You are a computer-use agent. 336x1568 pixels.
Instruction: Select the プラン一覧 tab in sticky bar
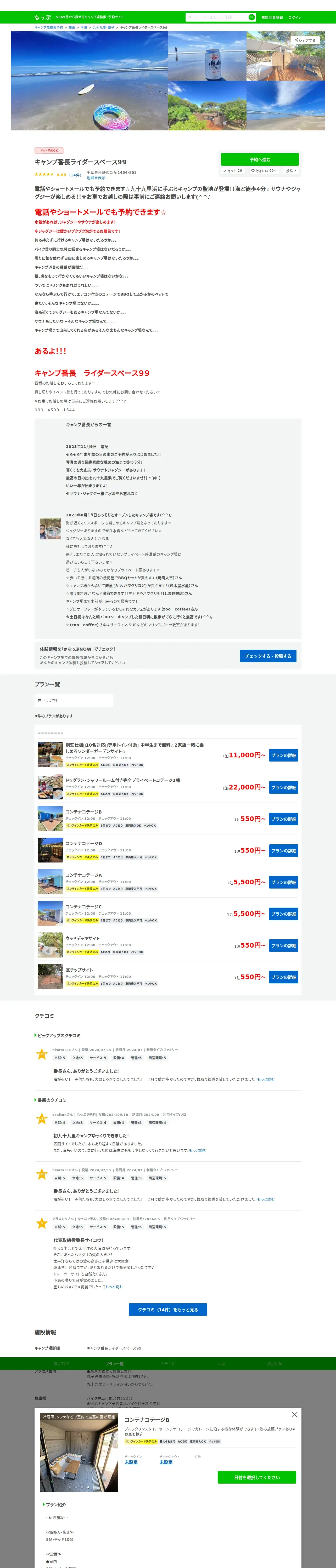coord(114,1363)
